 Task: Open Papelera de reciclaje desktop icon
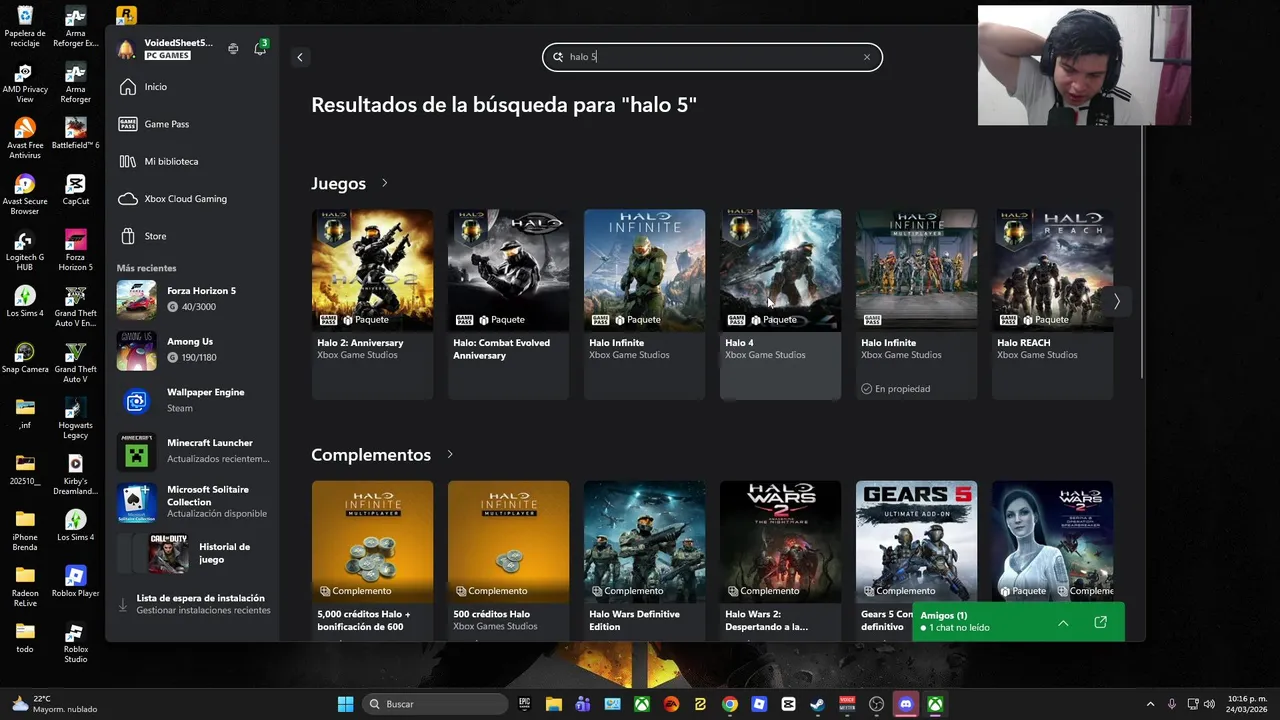coord(25,27)
